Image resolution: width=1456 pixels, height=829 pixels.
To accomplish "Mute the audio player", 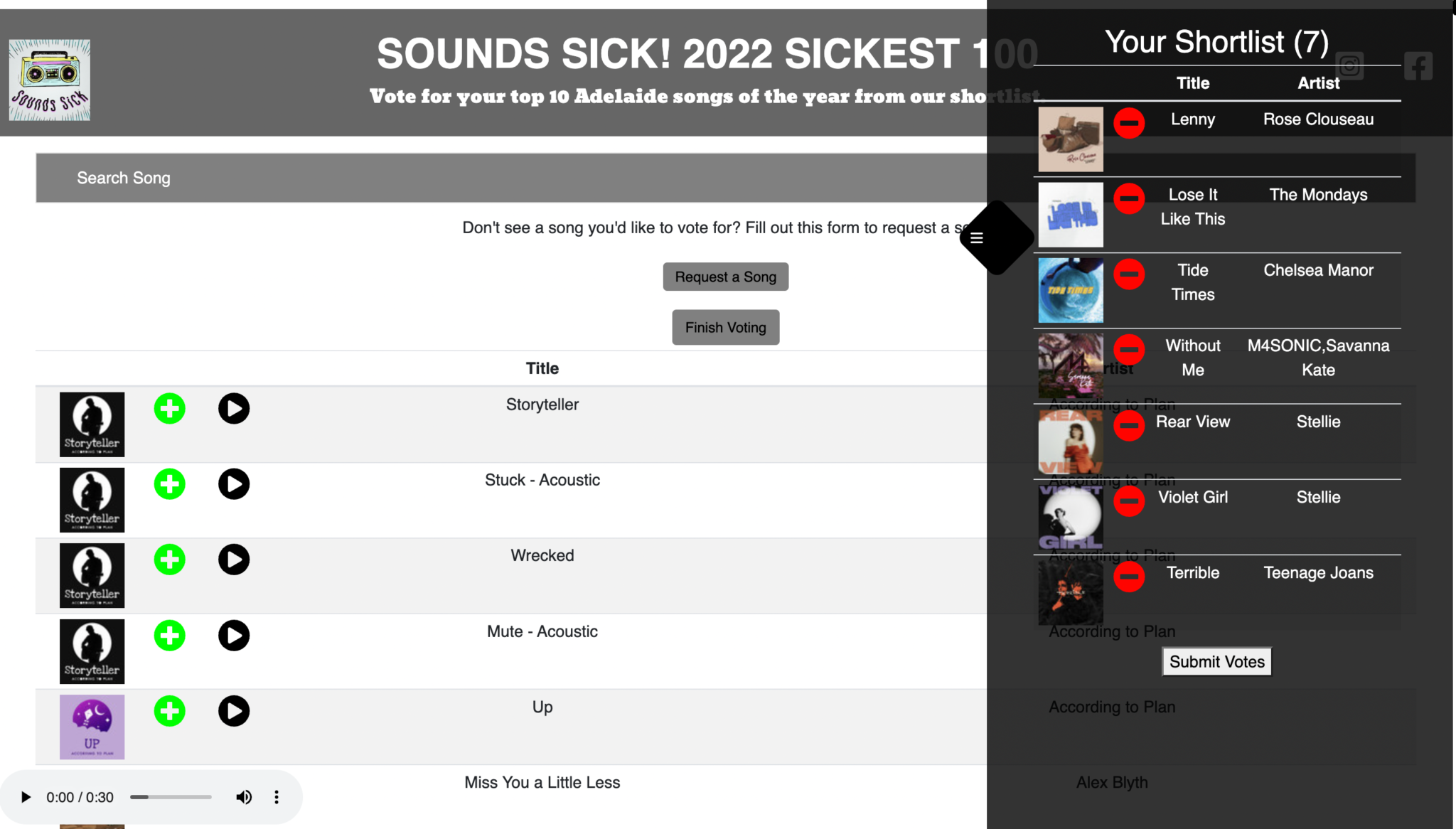I will [x=244, y=797].
